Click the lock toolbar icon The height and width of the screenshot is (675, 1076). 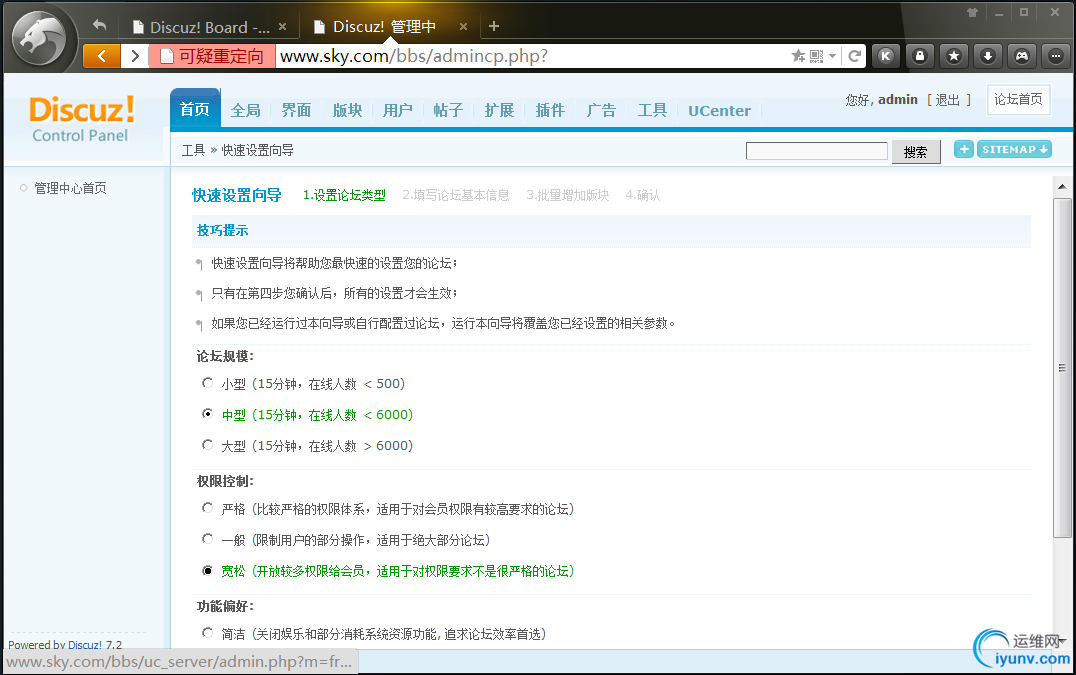pos(920,56)
